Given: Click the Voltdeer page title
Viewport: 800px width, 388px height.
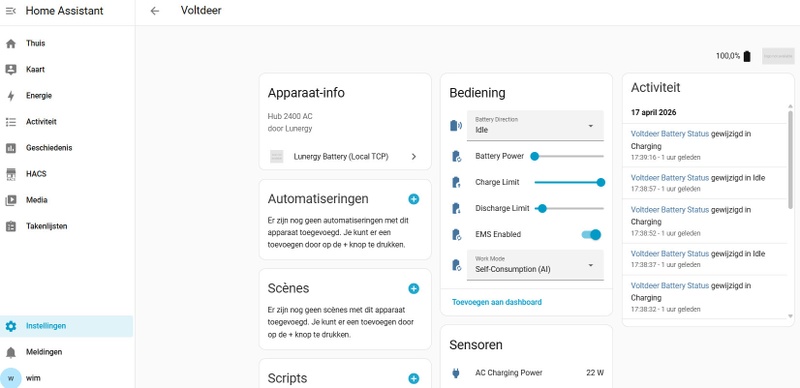Looking at the screenshot, I should (201, 10).
